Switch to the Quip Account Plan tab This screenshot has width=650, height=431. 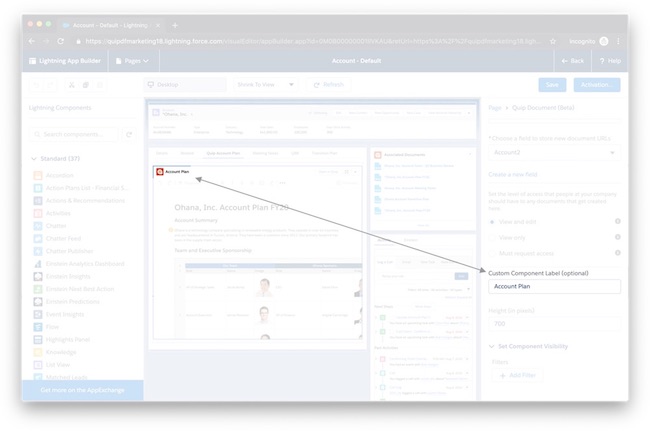pos(223,153)
